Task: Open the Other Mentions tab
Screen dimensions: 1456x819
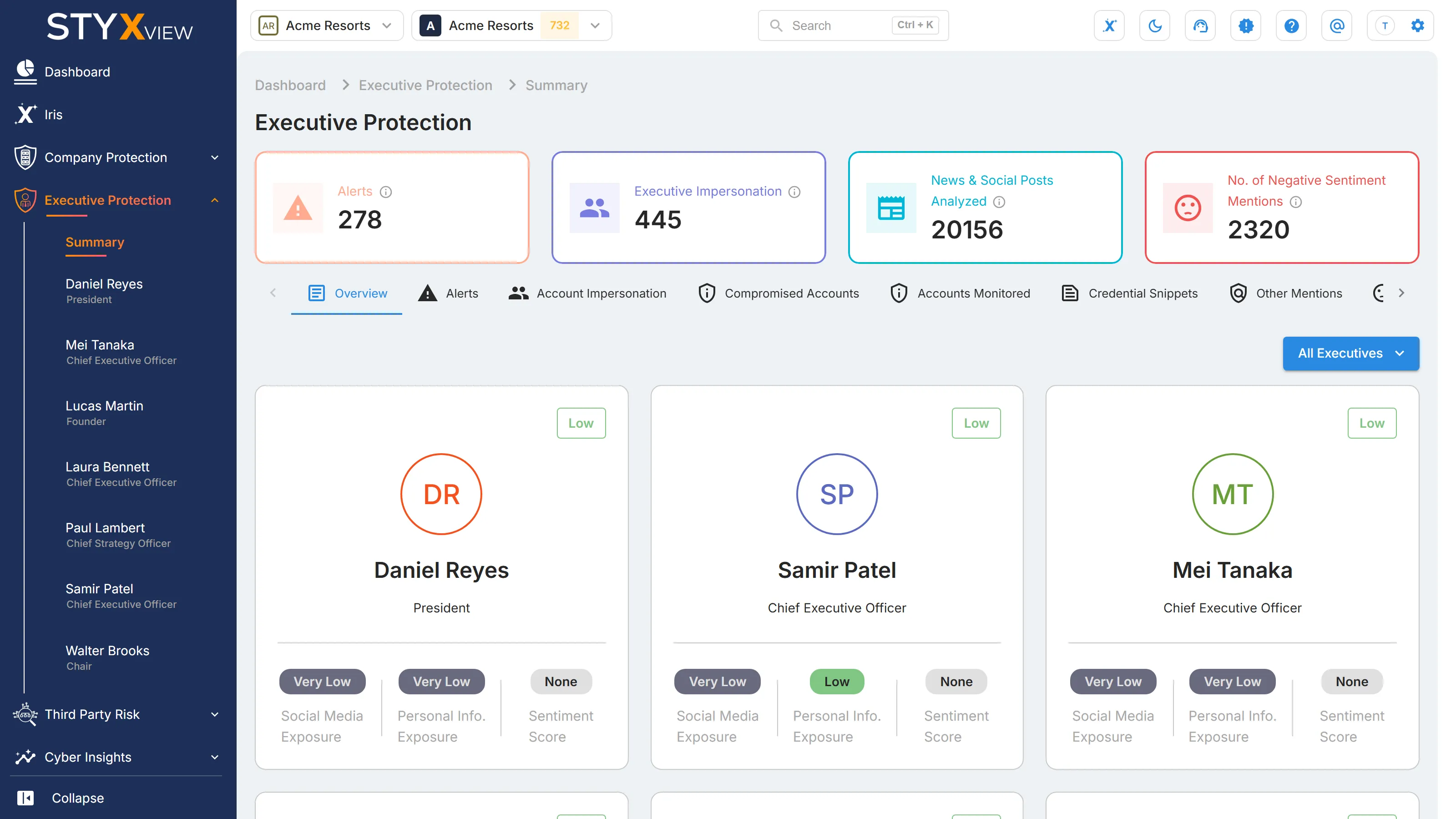Action: point(1286,293)
